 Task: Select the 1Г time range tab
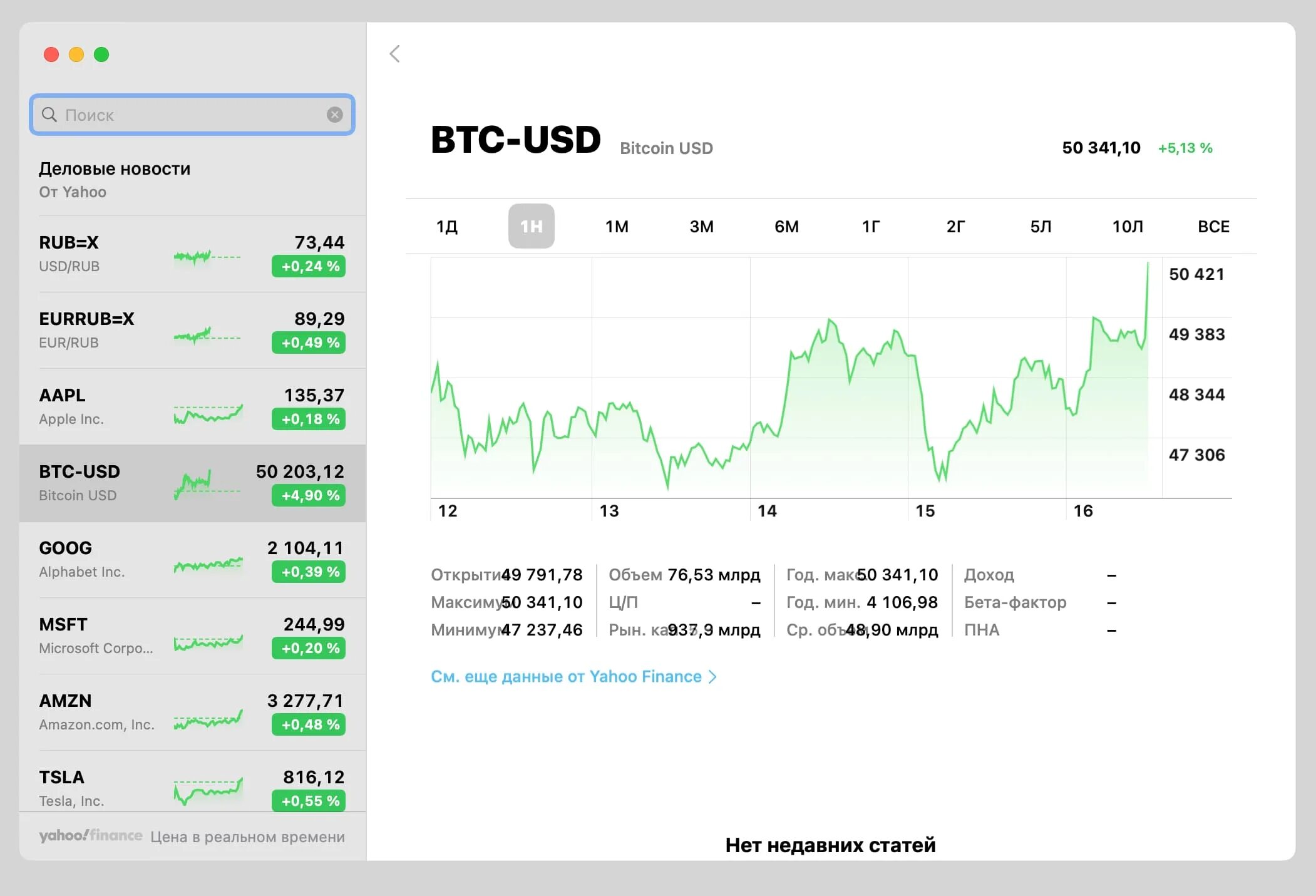pos(871,227)
